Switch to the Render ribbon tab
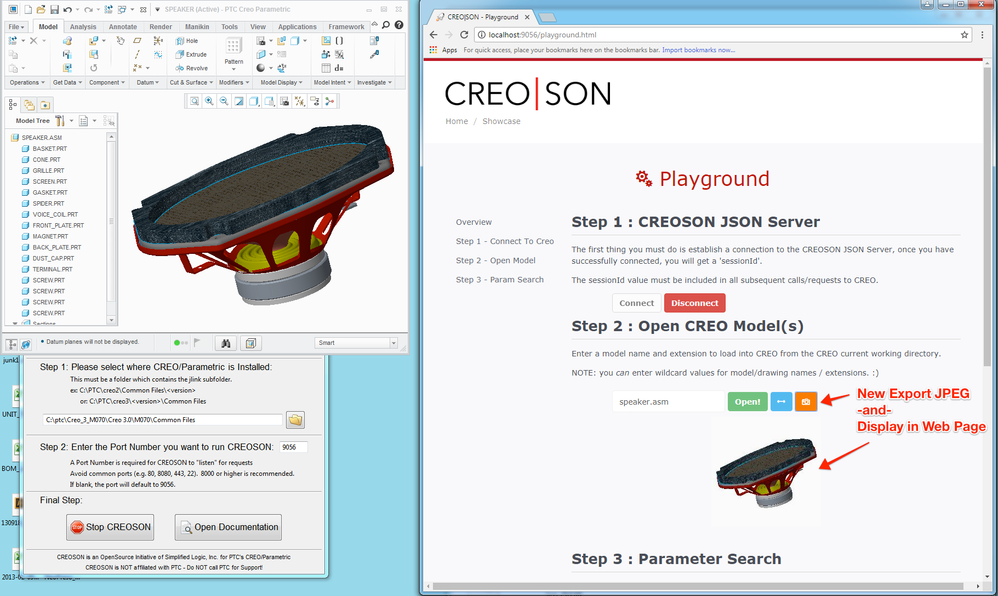 pos(160,27)
